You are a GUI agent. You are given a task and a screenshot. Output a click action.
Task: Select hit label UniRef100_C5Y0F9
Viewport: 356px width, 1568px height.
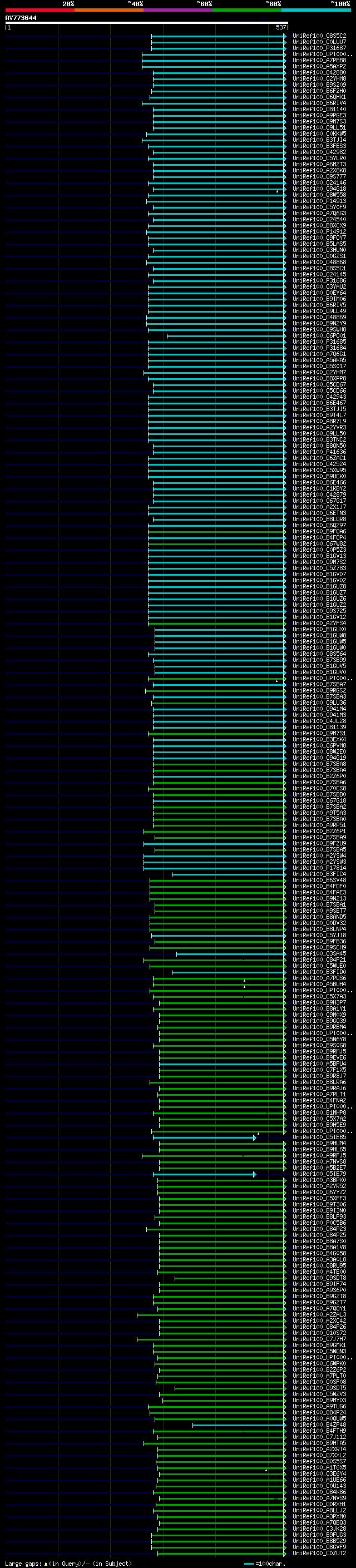[x=319, y=207]
